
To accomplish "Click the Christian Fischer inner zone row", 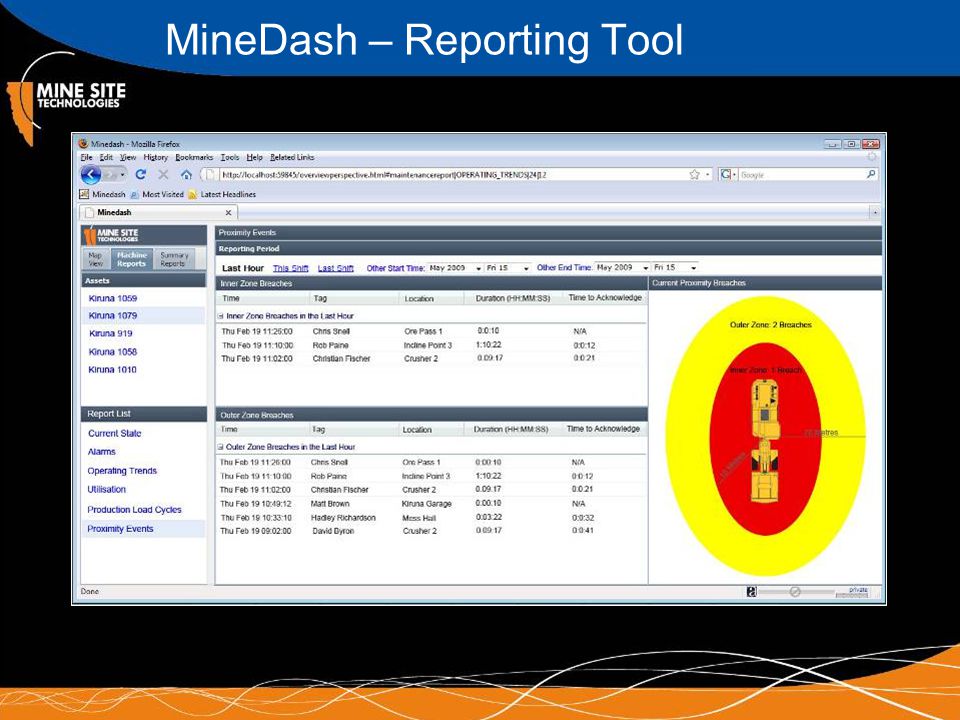I will click(x=431, y=359).
